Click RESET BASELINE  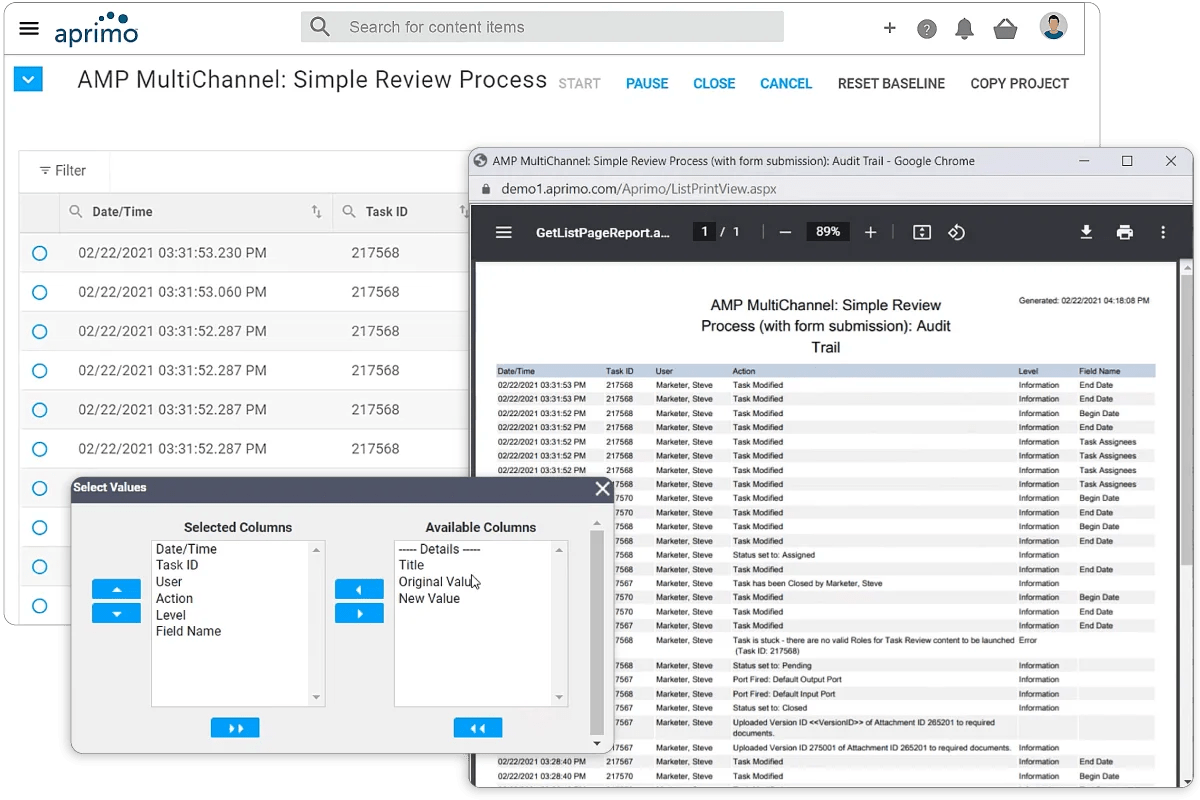[x=891, y=84]
